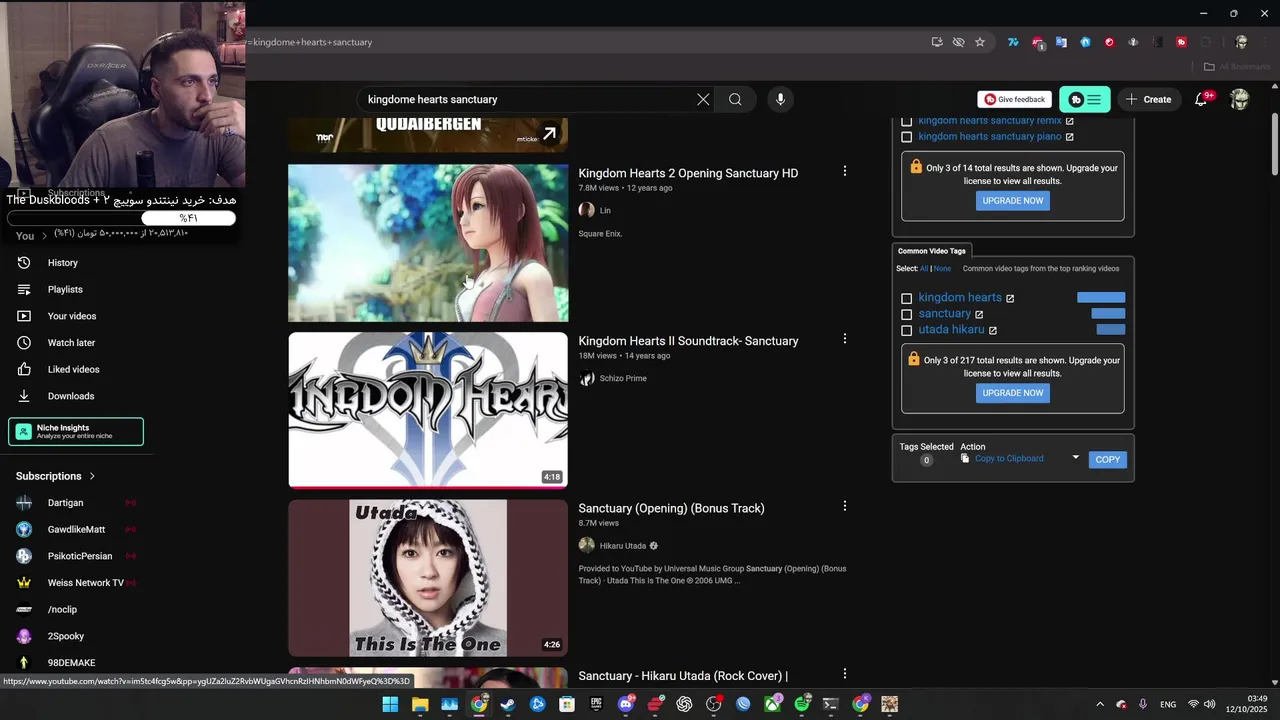
Task: Open the Lin channel link
Action: point(605,211)
